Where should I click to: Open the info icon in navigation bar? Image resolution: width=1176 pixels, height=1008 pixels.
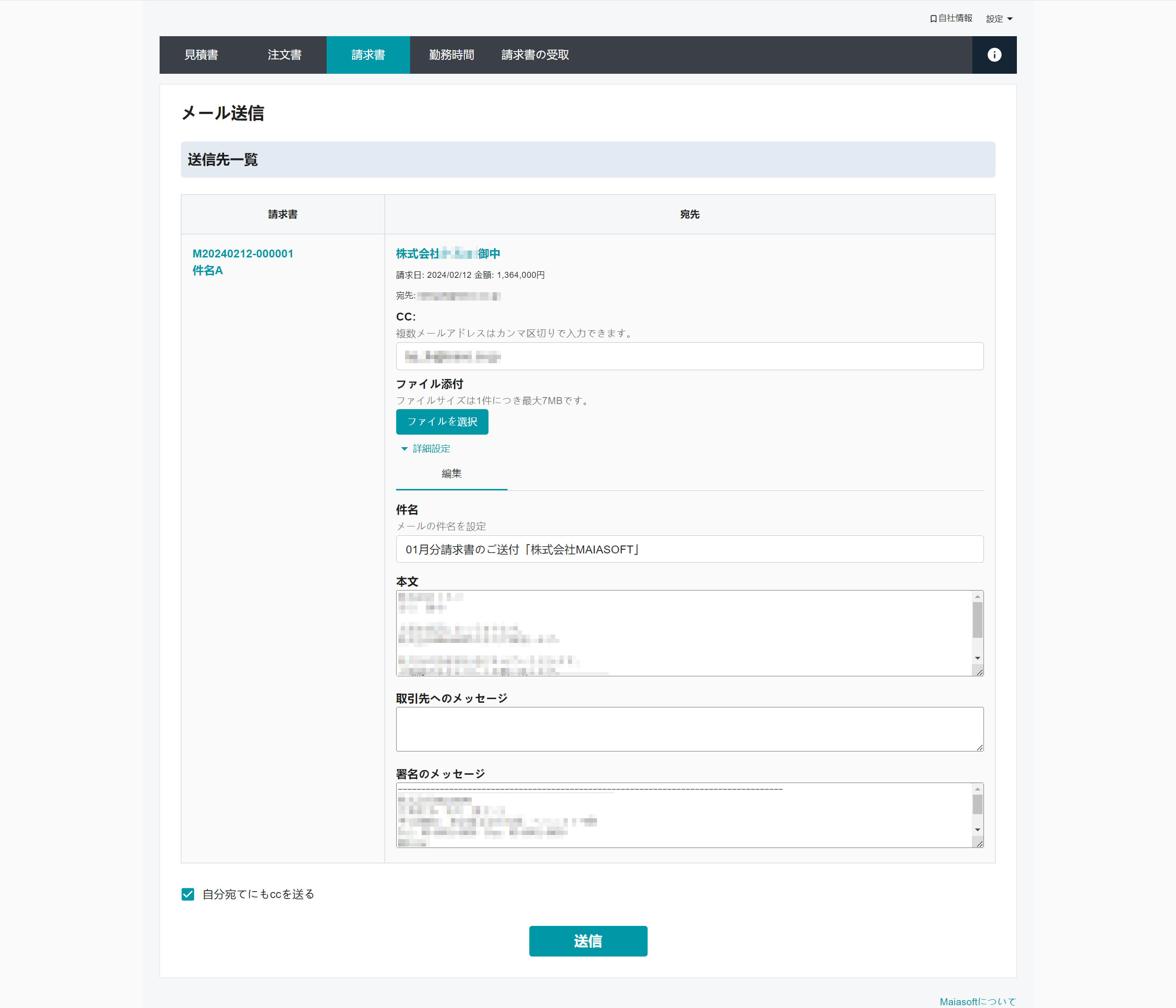[994, 54]
